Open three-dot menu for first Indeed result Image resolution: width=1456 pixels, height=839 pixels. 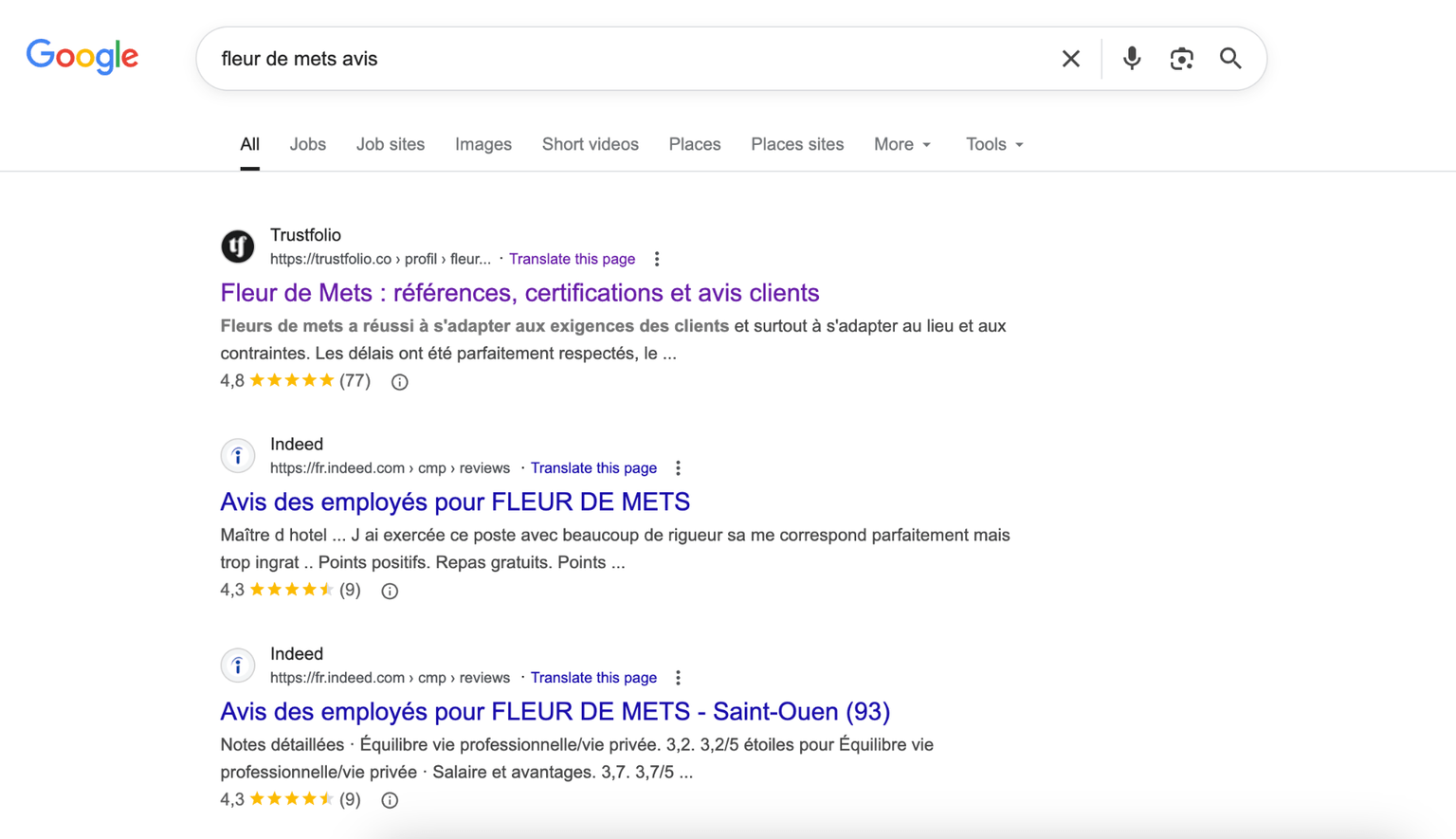point(678,468)
